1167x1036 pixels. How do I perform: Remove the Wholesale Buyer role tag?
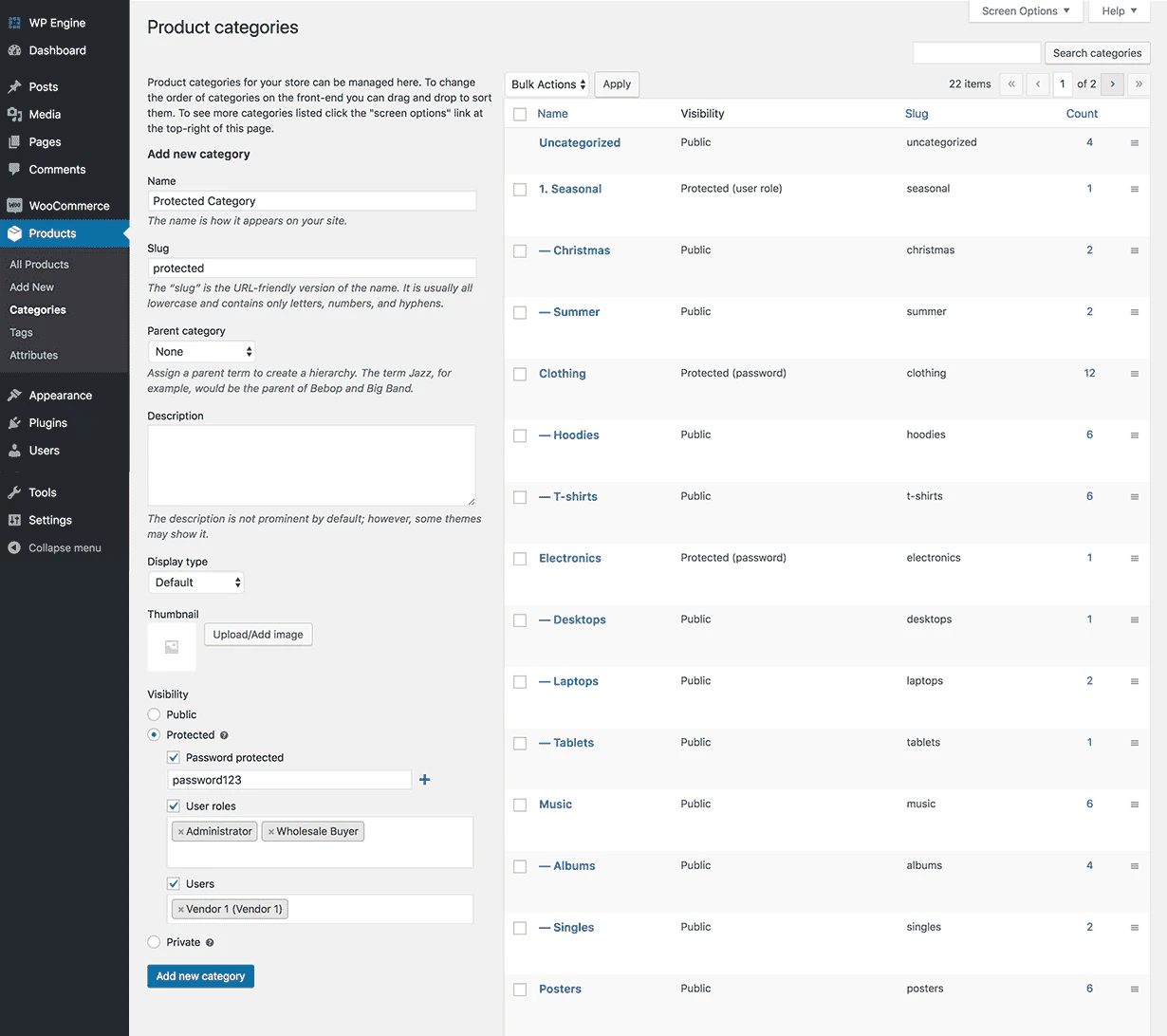pyautogui.click(x=271, y=832)
